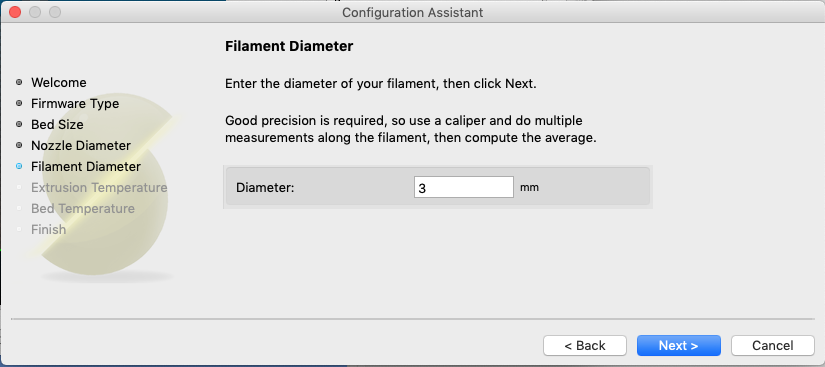Cancel the Configuration Assistant
The height and width of the screenshot is (367, 825).
(x=772, y=345)
